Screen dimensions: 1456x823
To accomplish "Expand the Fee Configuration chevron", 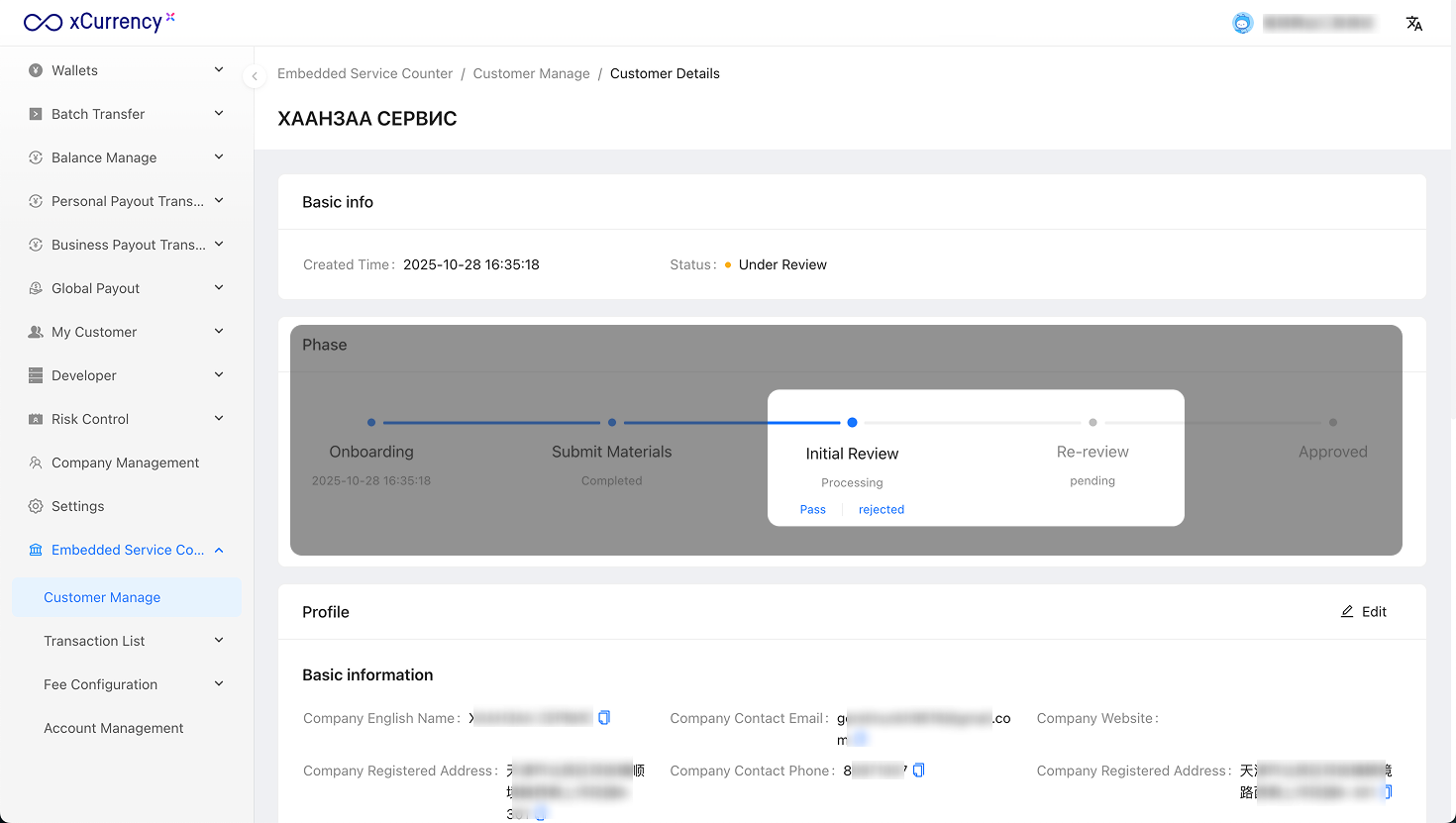I will coord(219,684).
